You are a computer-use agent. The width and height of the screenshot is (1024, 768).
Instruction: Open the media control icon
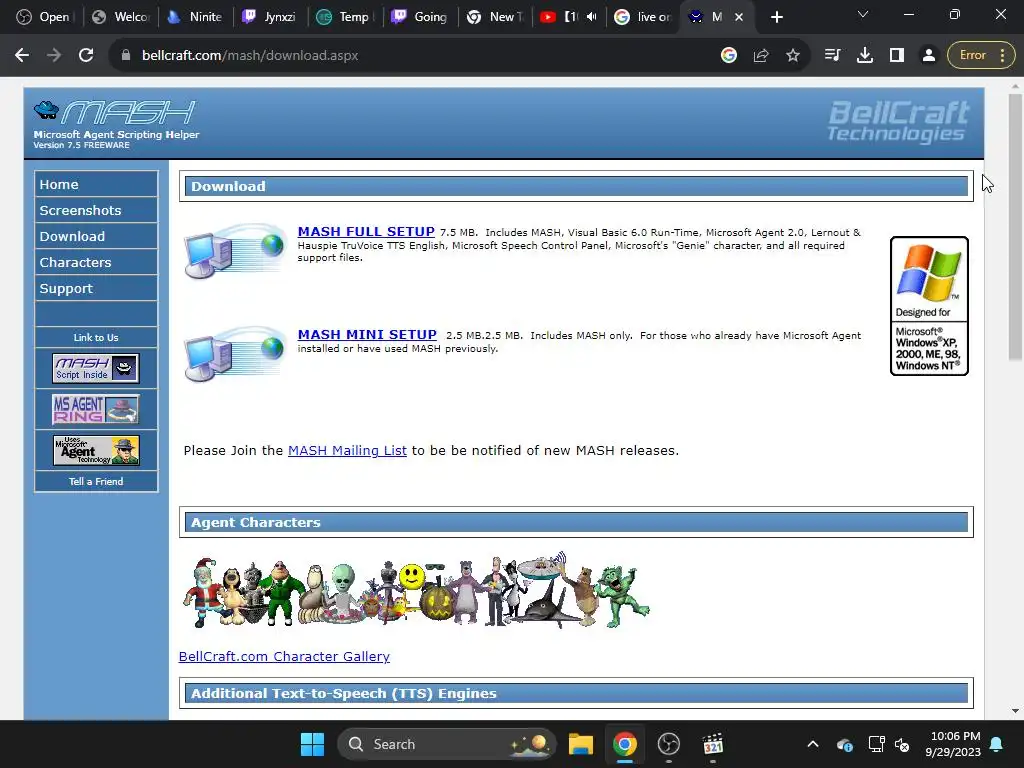[x=833, y=56]
